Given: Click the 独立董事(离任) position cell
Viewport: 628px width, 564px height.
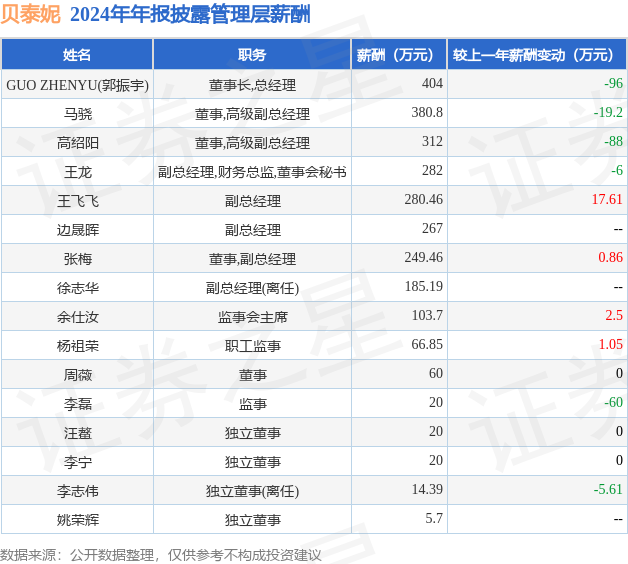Looking at the screenshot, I should point(252,491).
